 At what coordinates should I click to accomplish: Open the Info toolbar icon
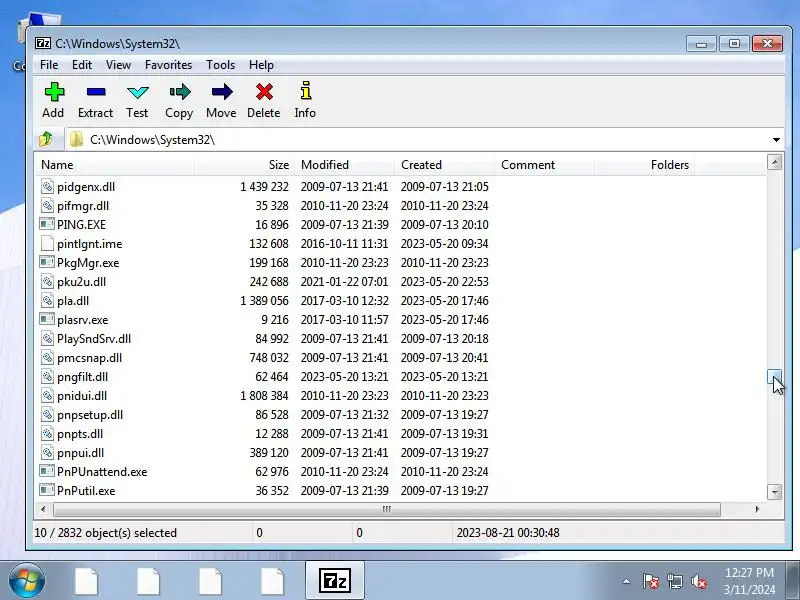(x=305, y=91)
